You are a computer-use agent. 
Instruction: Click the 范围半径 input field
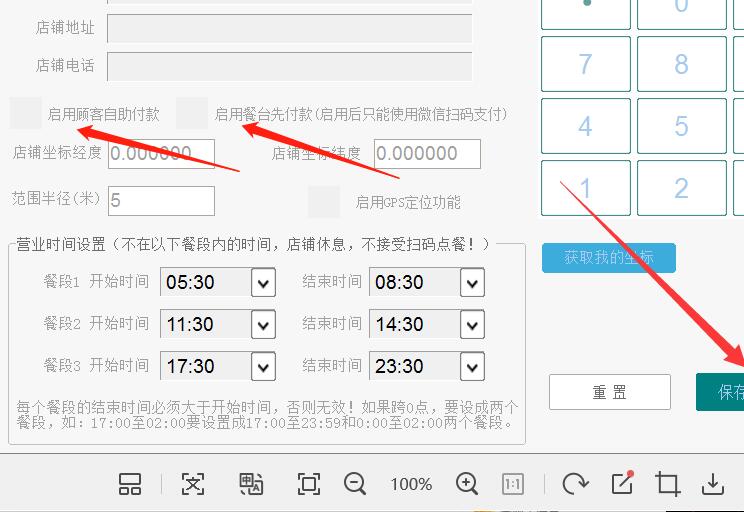161,201
